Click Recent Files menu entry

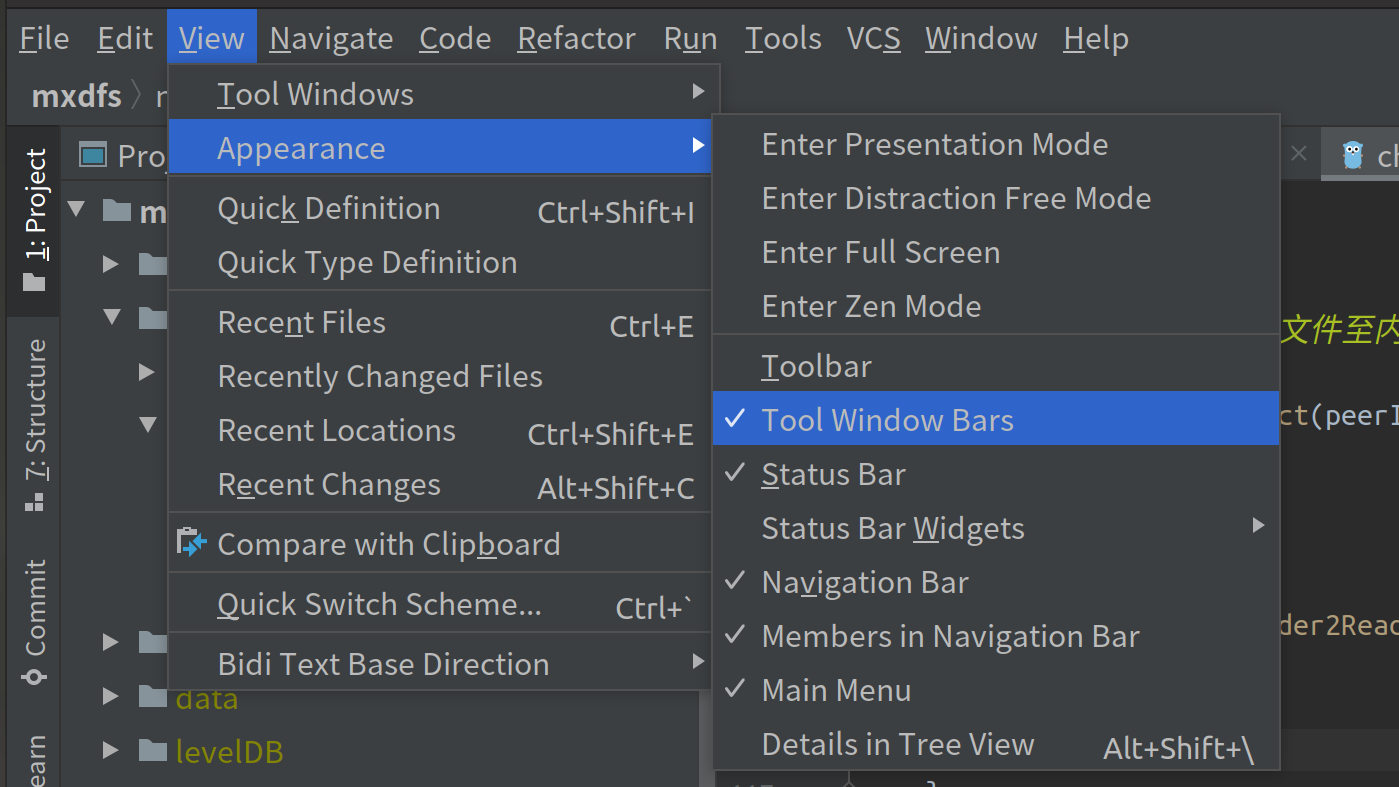pyautogui.click(x=301, y=322)
